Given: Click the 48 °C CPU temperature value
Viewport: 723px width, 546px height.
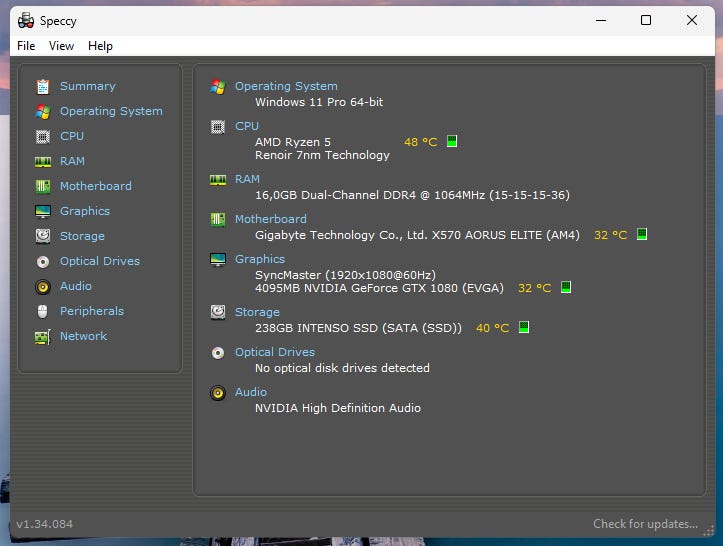Looking at the screenshot, I should coord(421,142).
